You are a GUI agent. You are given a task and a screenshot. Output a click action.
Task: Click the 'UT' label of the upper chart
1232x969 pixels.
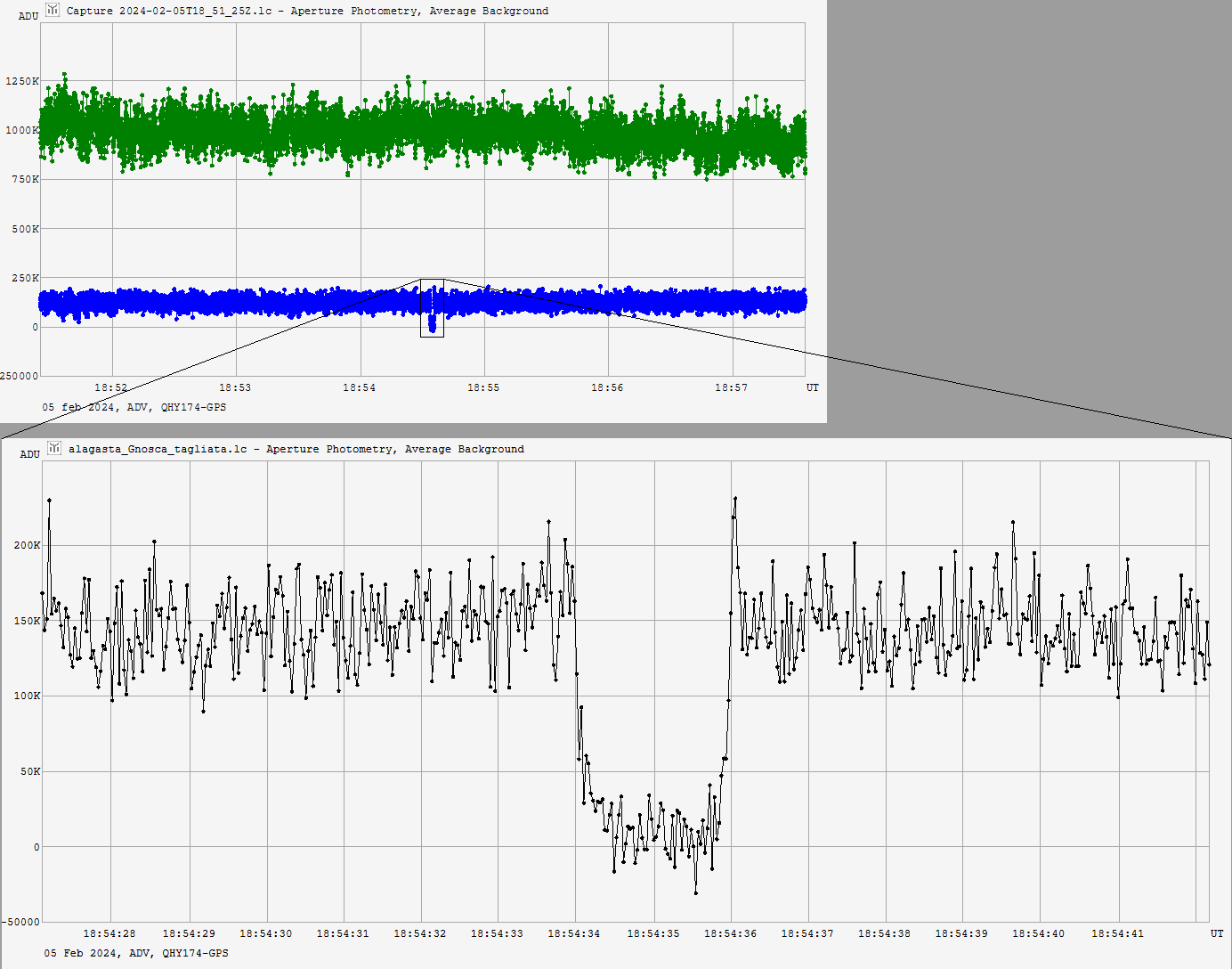coord(813,387)
